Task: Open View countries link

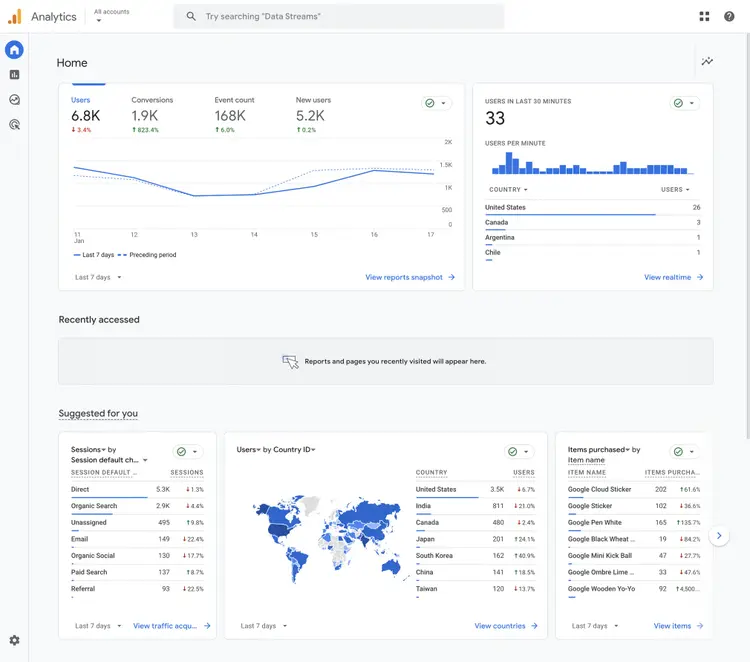Action: (x=500, y=626)
